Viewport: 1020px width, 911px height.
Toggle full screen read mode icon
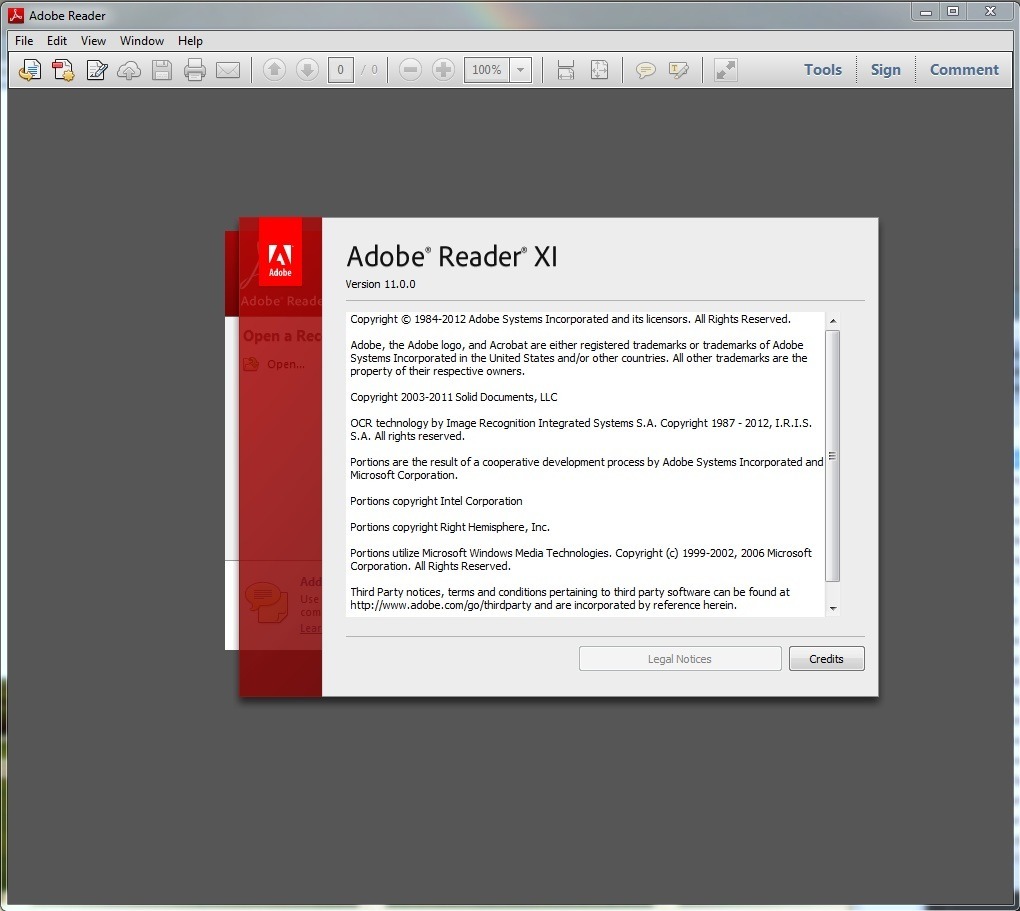pyautogui.click(x=726, y=70)
